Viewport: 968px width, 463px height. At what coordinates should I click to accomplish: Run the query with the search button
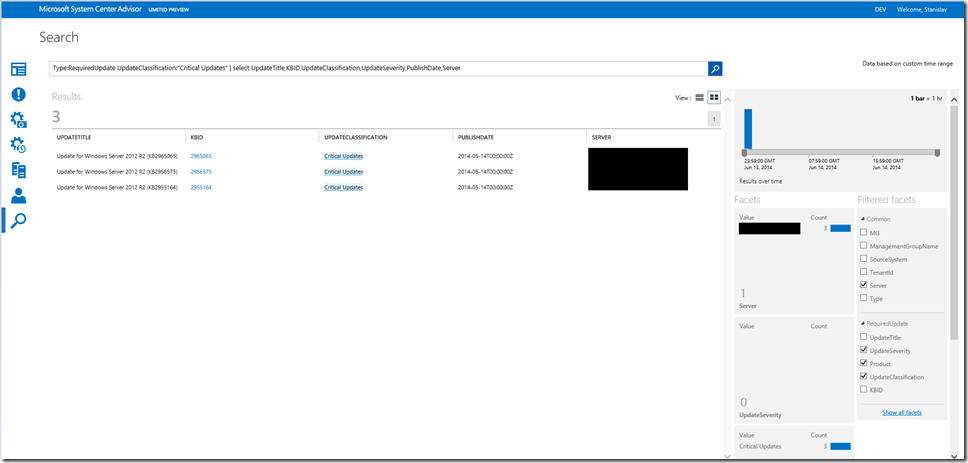pos(715,68)
